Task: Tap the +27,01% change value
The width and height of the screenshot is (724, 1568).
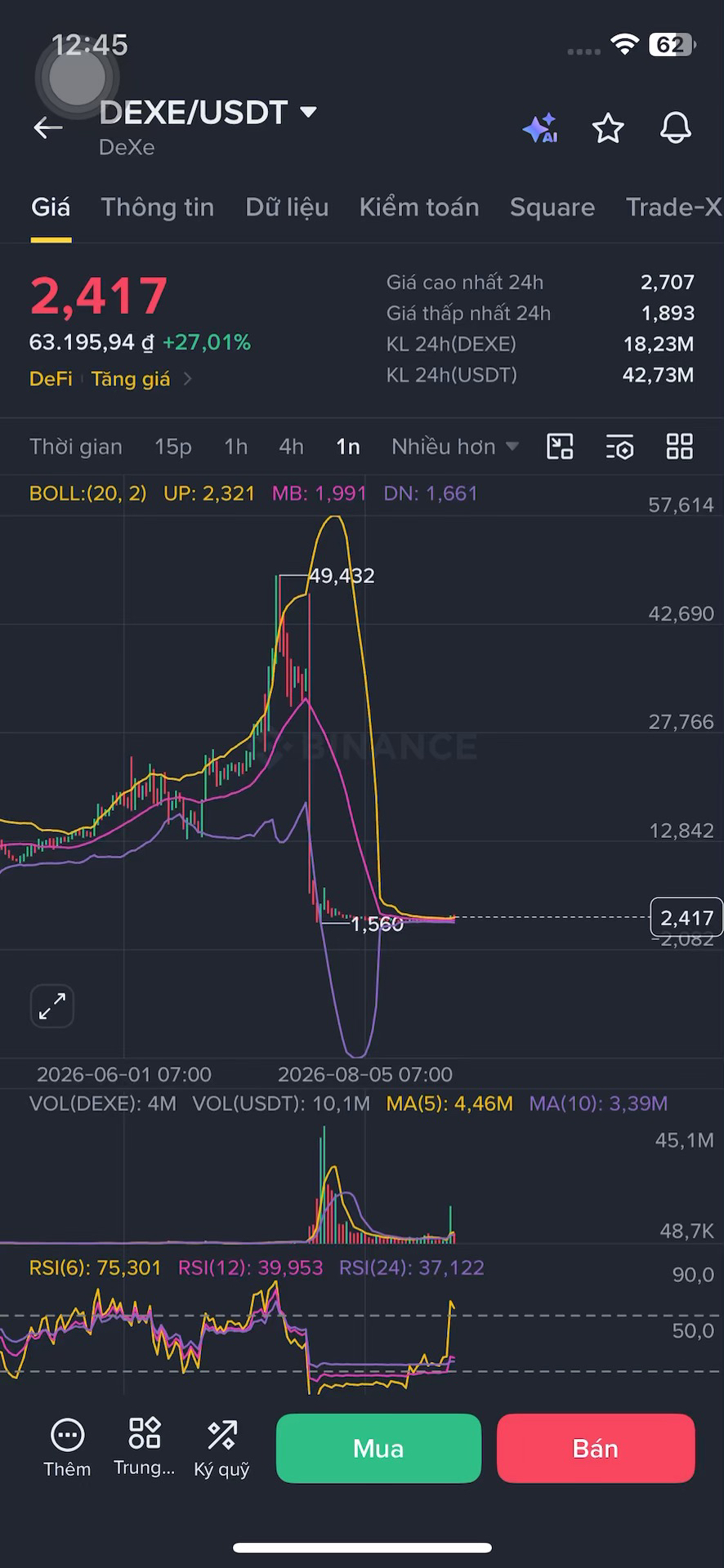Action: tap(207, 342)
